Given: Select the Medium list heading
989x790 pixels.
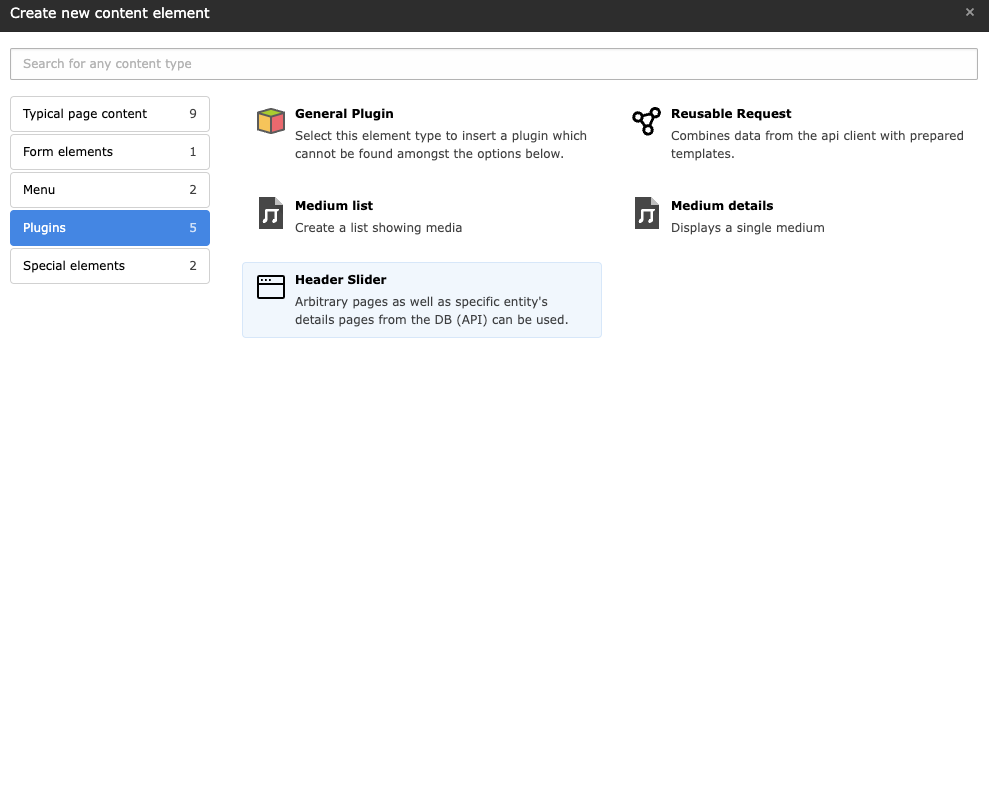Looking at the screenshot, I should click(334, 206).
